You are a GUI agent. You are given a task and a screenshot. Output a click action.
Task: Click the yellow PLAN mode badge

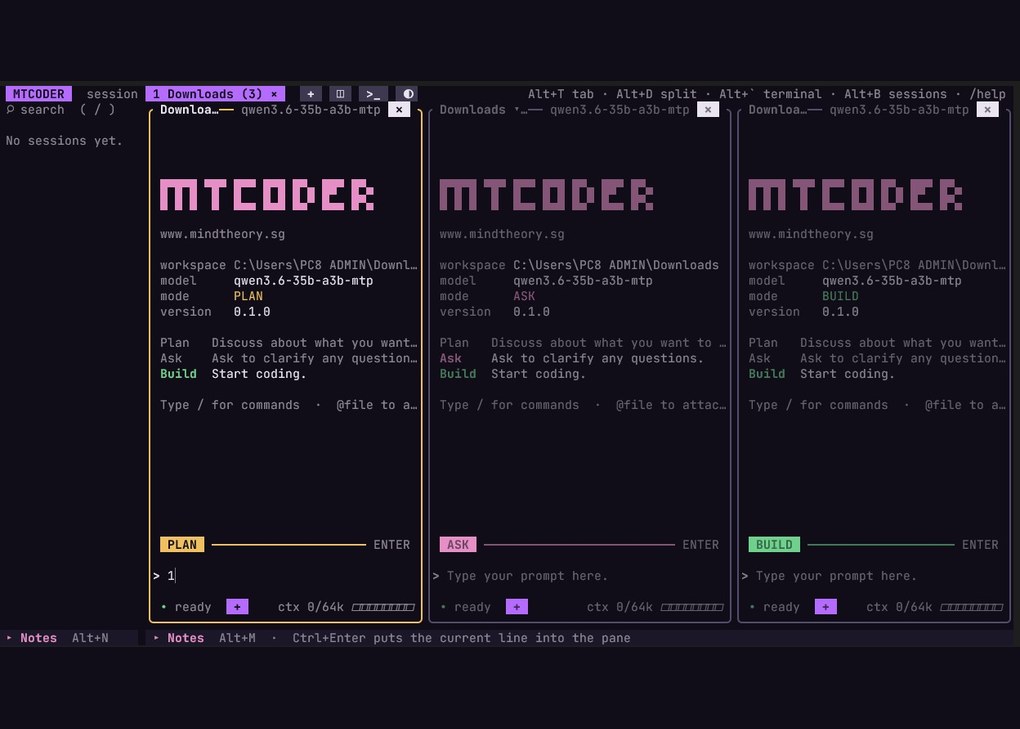(x=182, y=544)
